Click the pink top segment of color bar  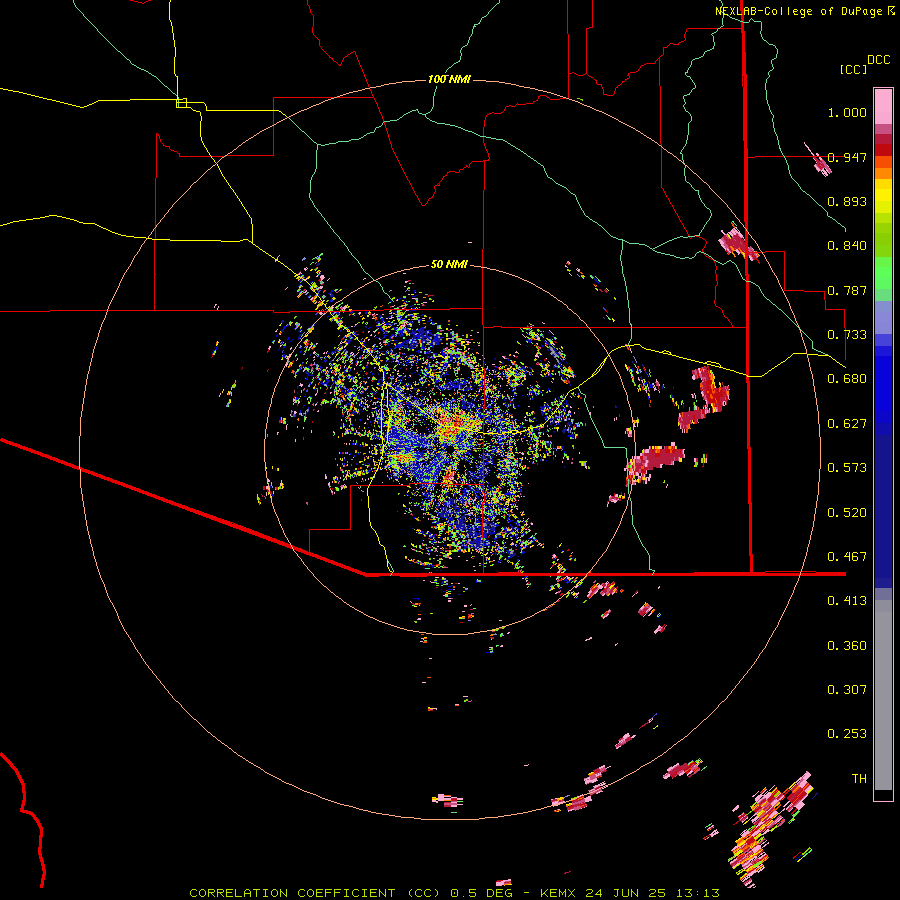coord(883,106)
